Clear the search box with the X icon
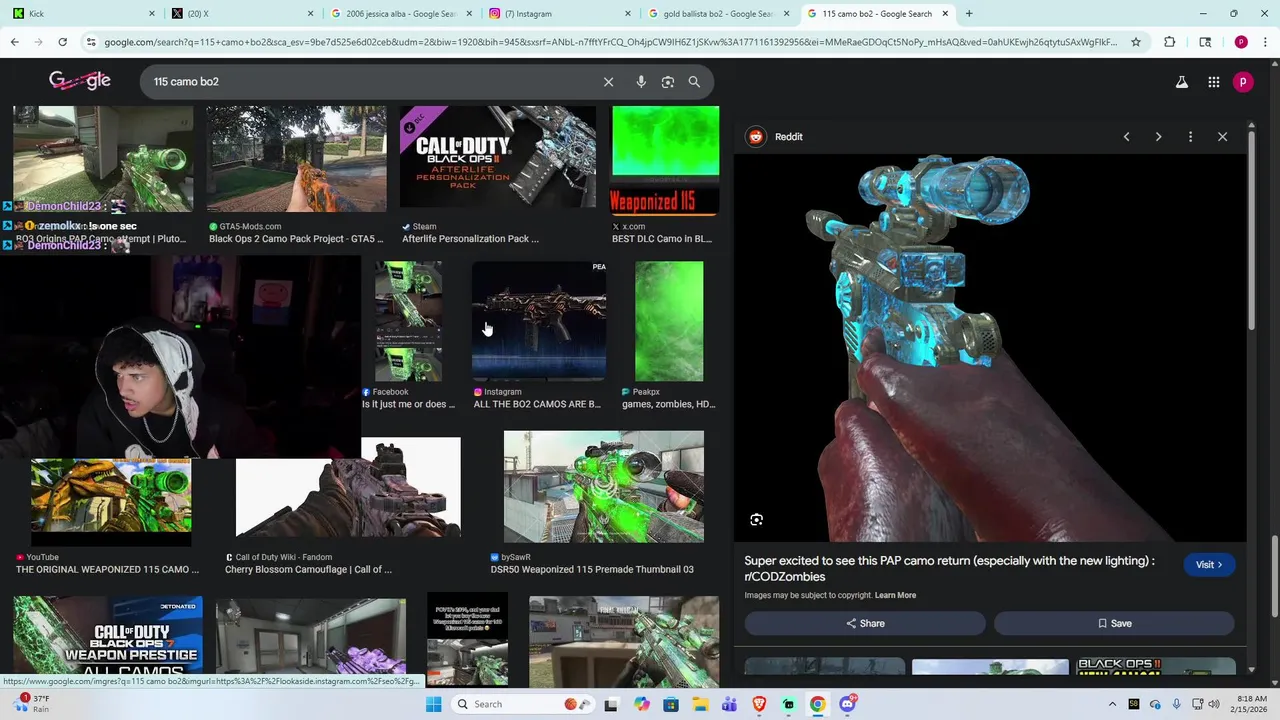This screenshot has width=1280, height=720. click(608, 82)
